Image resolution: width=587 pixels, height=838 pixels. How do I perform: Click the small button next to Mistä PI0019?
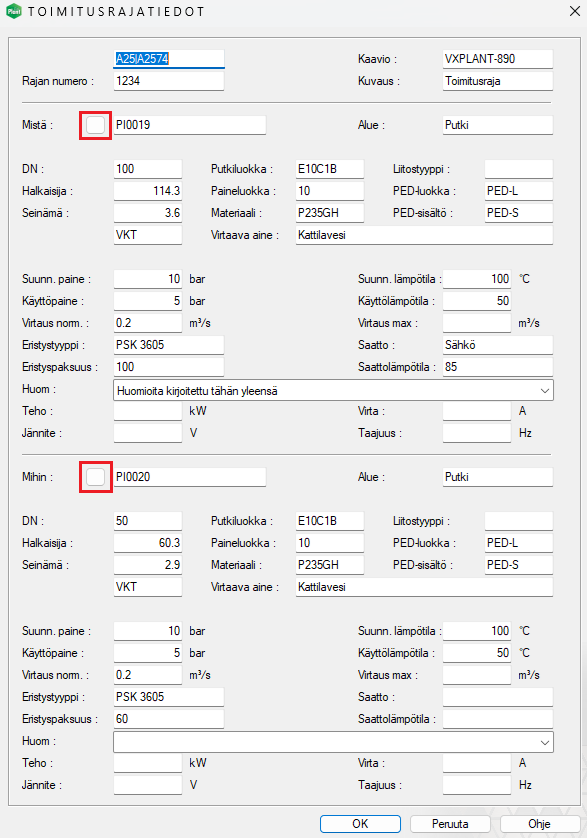click(95, 125)
